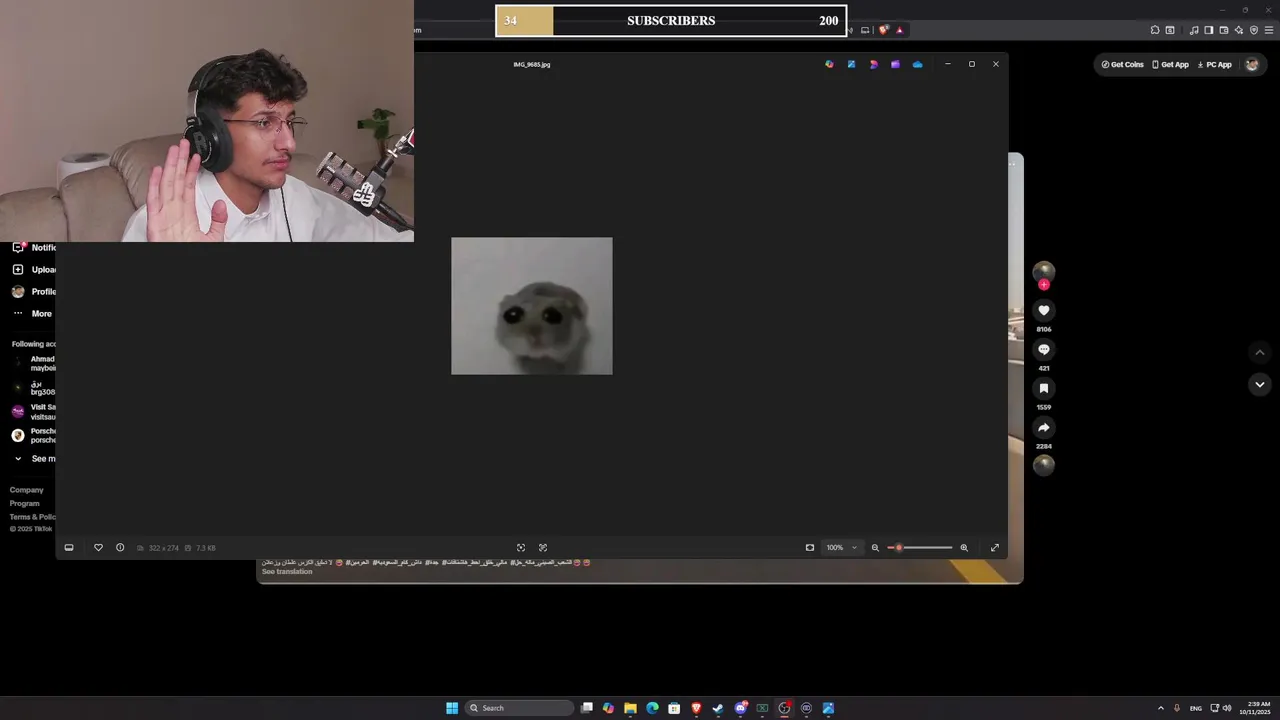Screen dimensions: 1280x720
Task: Click the taskbar Search box
Action: (520, 708)
